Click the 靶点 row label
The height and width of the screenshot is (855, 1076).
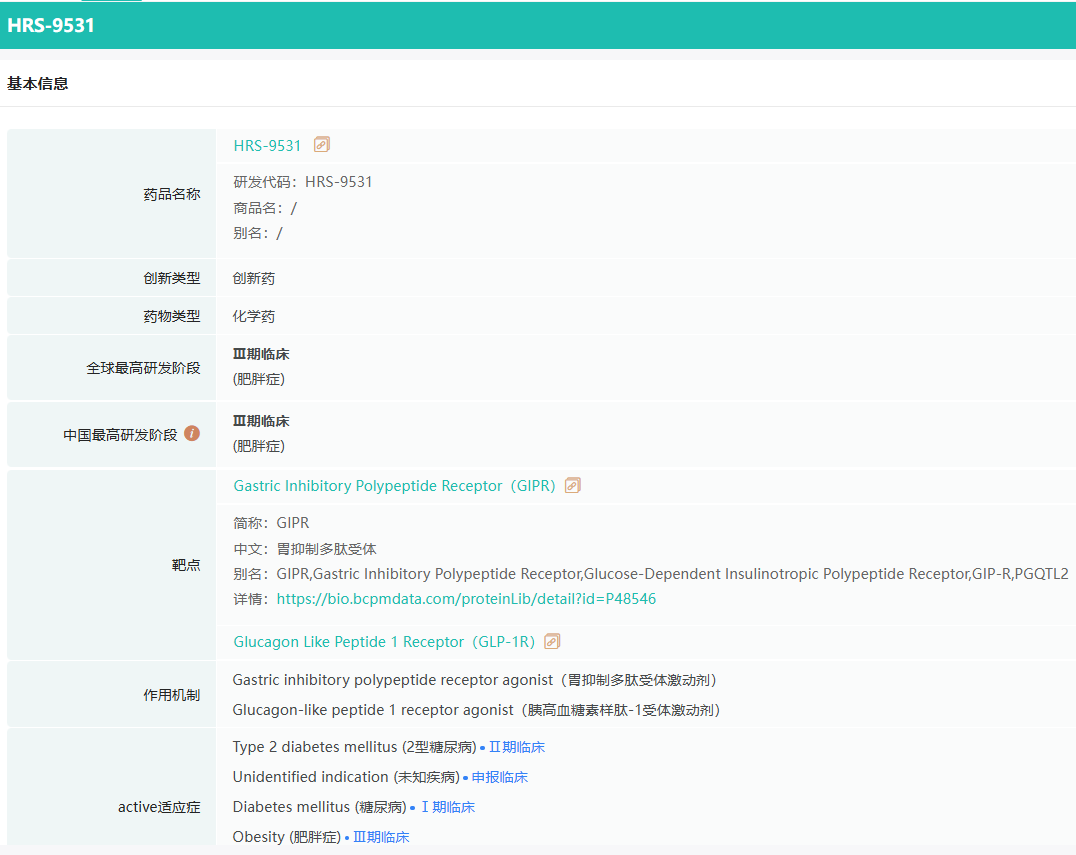point(186,565)
